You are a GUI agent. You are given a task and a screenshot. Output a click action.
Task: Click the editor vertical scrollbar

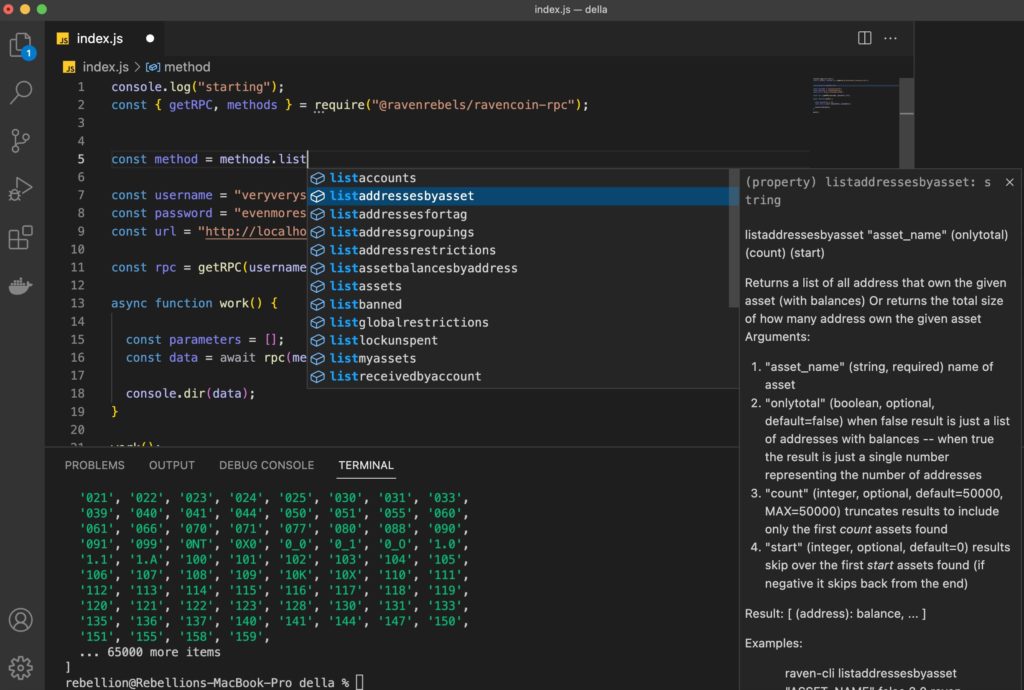[906, 124]
